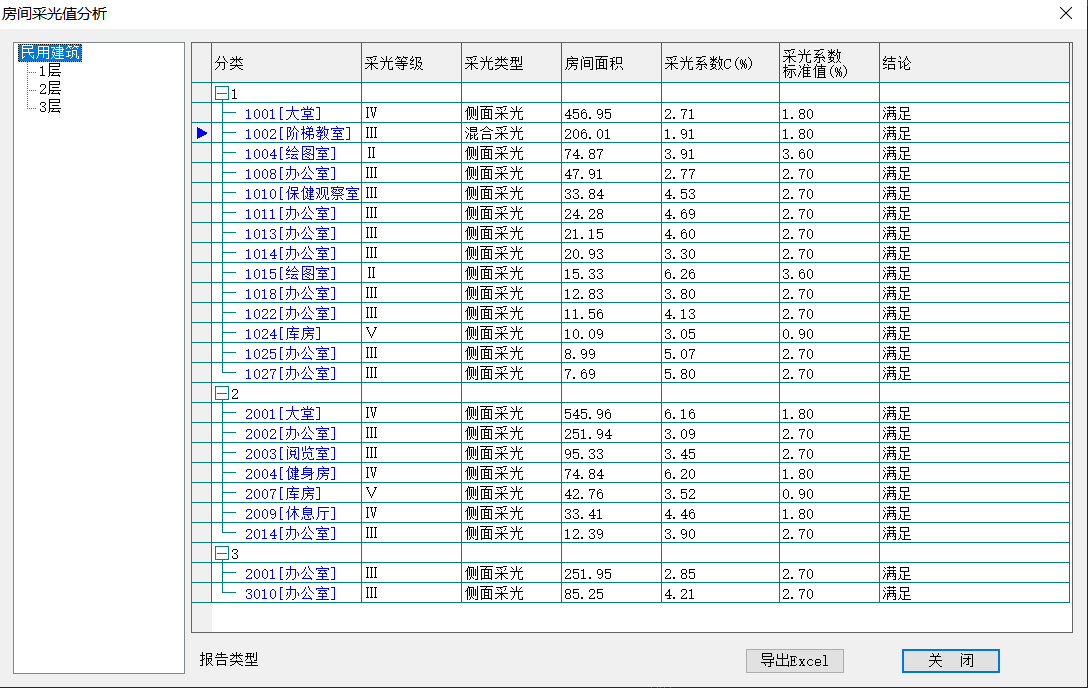Screen dimensions: 1088x688
Task: Click the 报告类型 label
Action: tap(229, 660)
